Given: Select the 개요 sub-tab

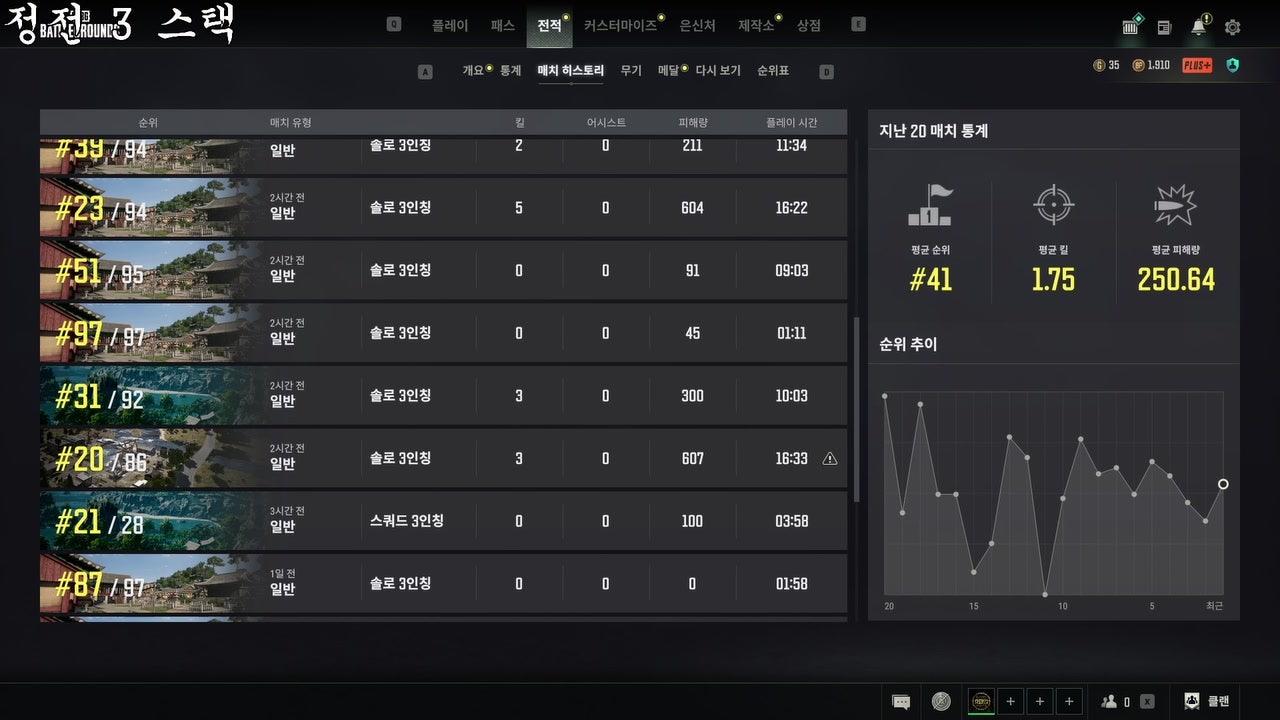Looking at the screenshot, I should [473, 71].
